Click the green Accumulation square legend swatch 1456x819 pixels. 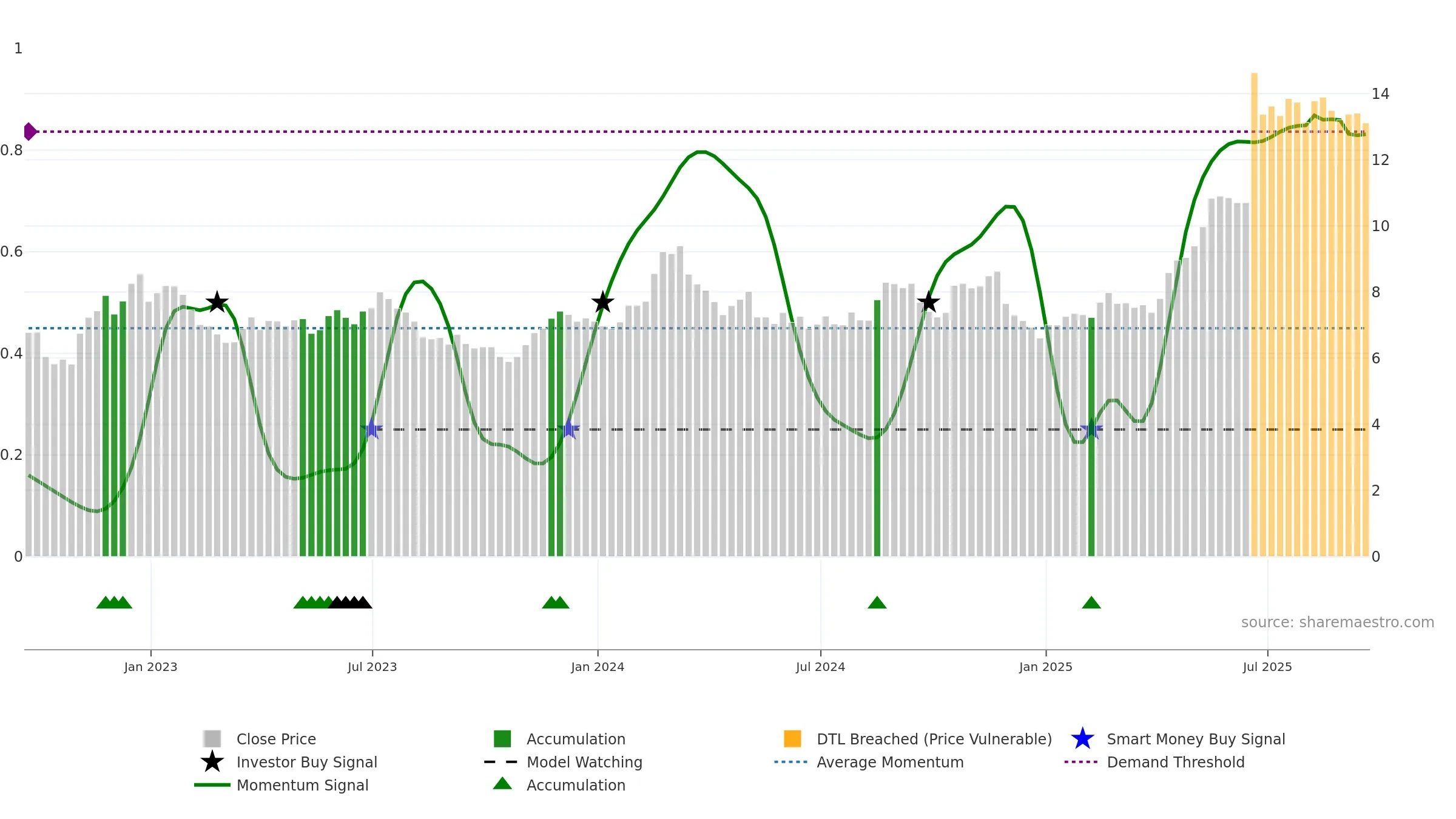(x=502, y=738)
